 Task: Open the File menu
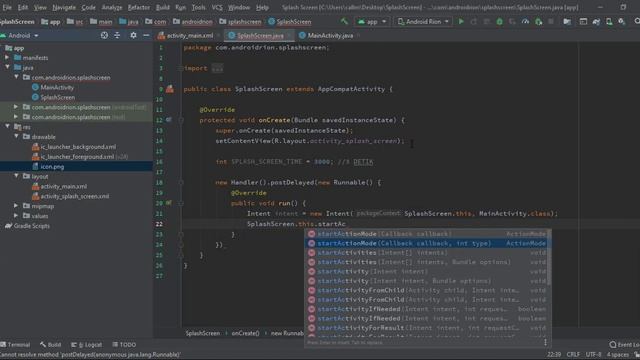[x=7, y=7]
